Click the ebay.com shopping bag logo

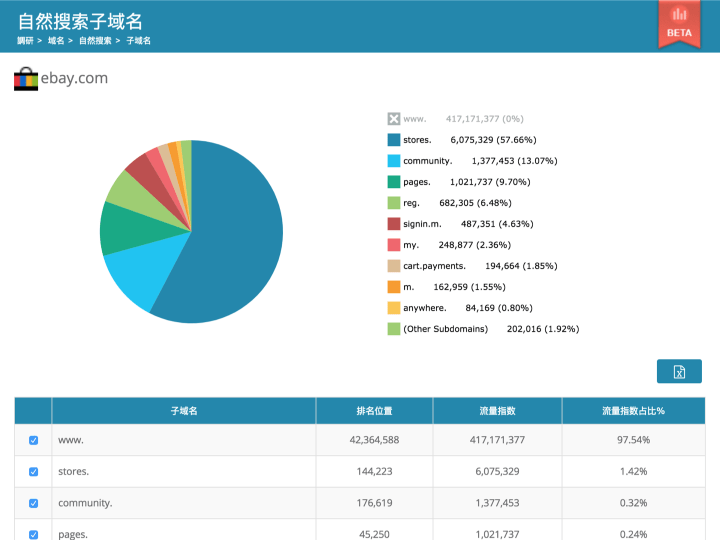point(26,79)
